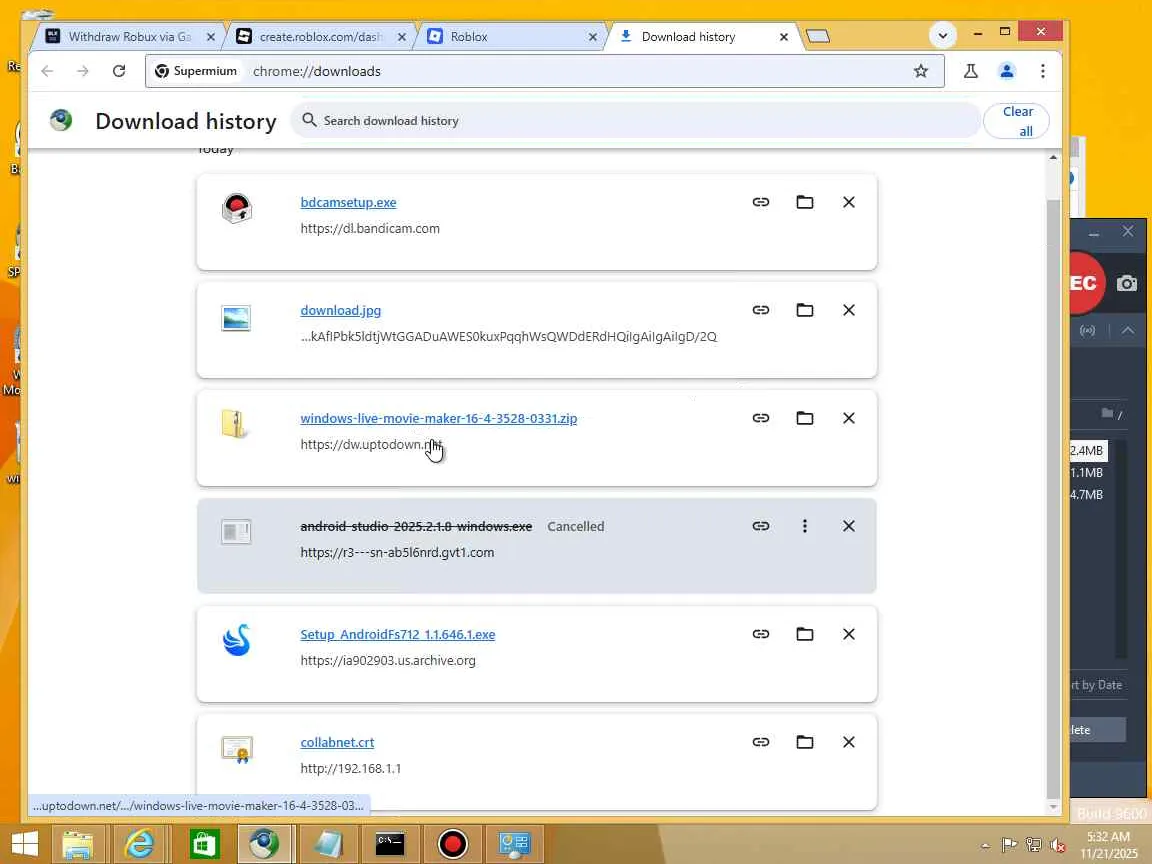
Task: Click the Clear all button
Action: click(x=1017, y=121)
